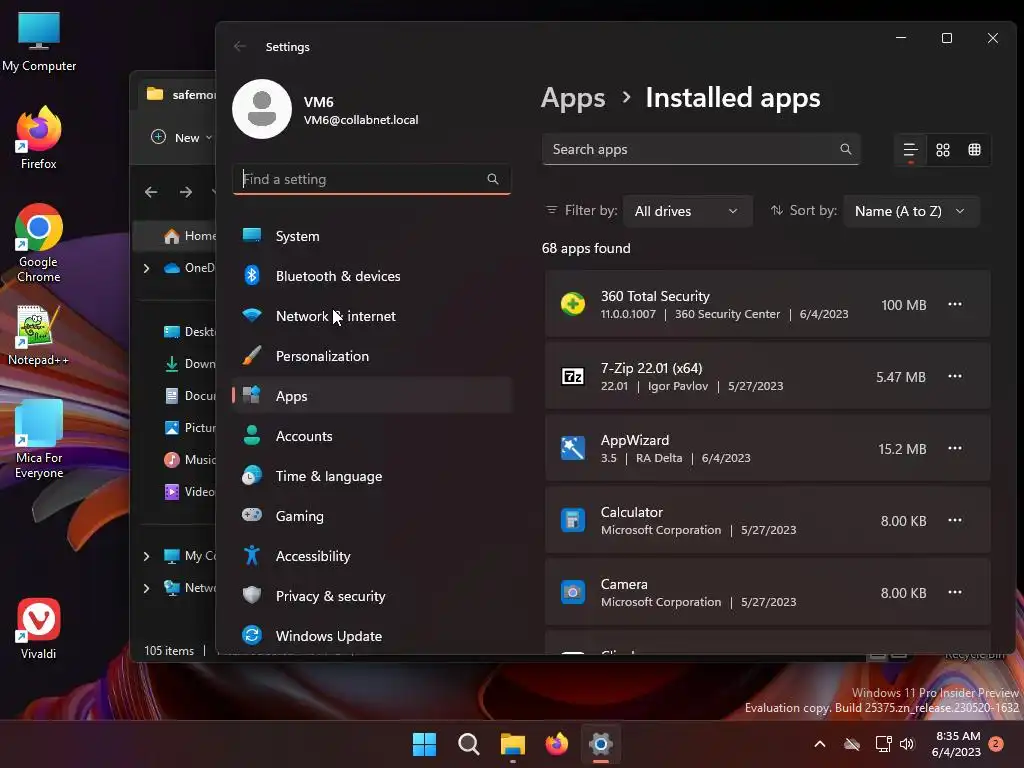Click the safemon tab in File Explorer

pos(178,95)
